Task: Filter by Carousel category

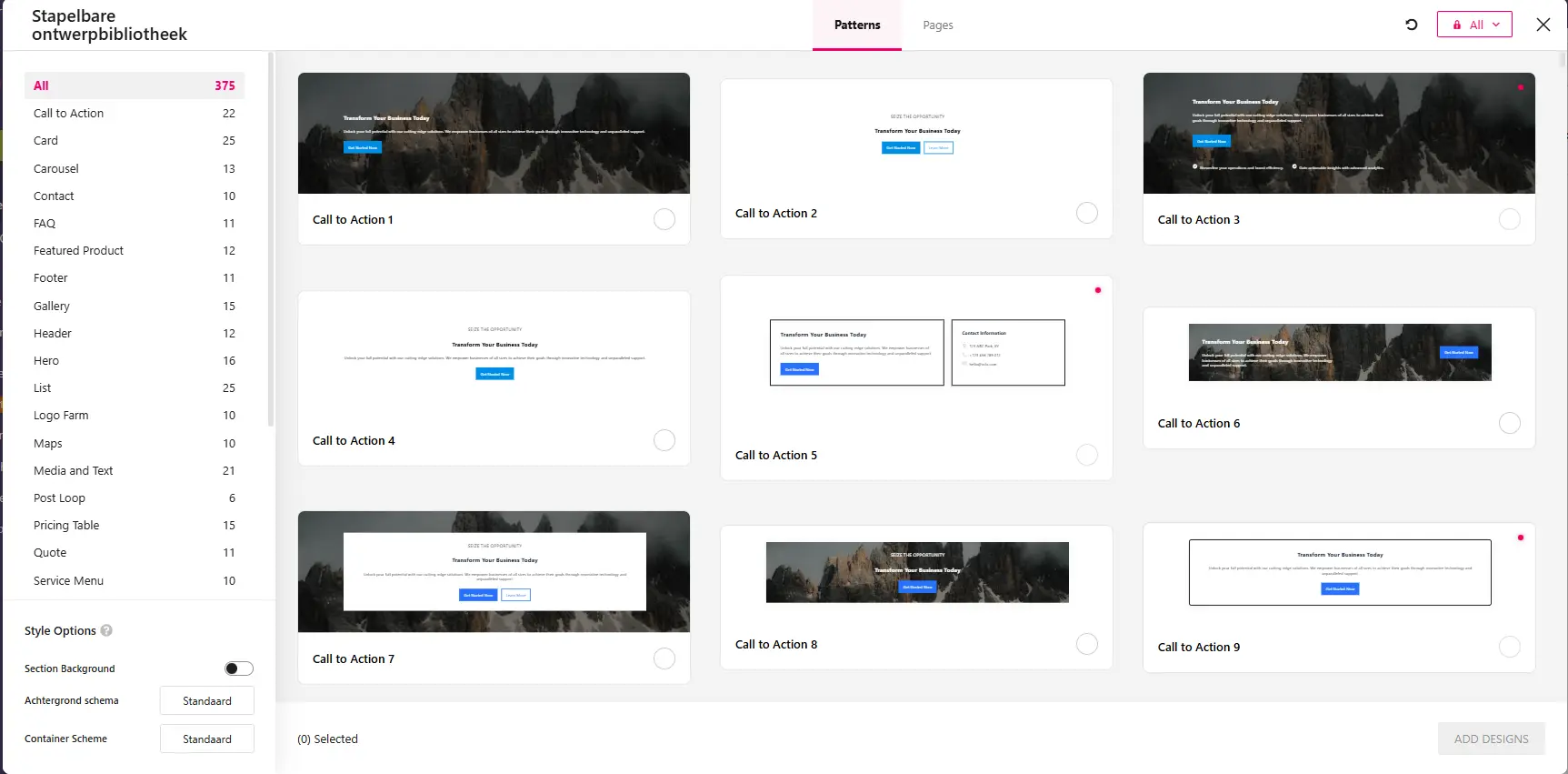Action: pyautogui.click(x=135, y=168)
